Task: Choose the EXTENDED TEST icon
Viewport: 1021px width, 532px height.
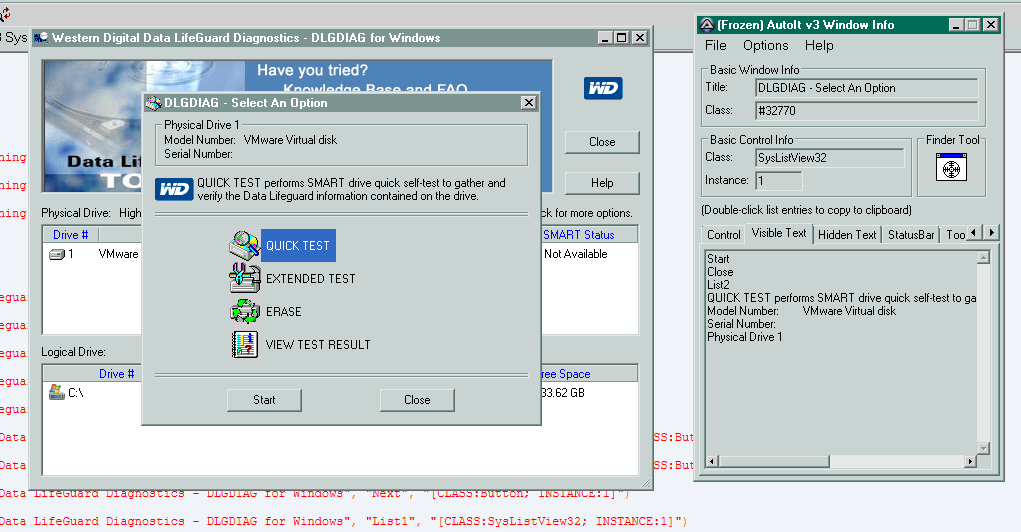Action: click(x=245, y=279)
